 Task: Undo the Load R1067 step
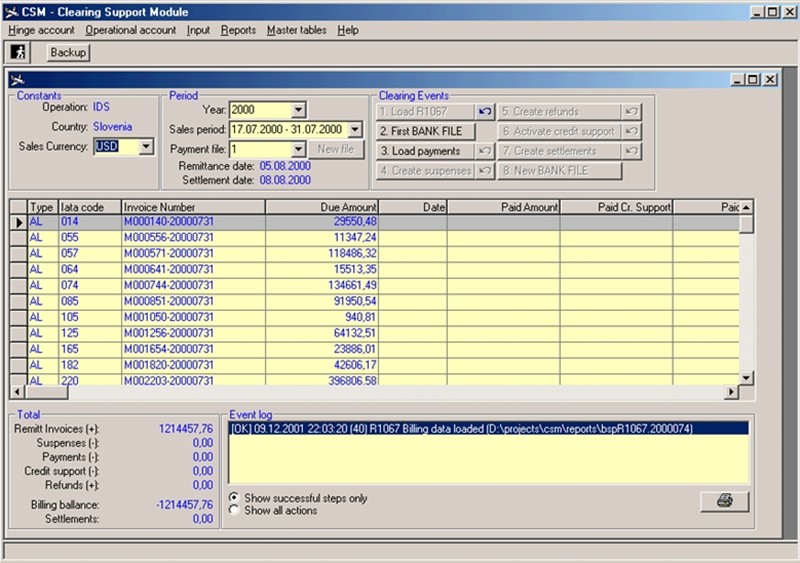pyautogui.click(x=485, y=112)
